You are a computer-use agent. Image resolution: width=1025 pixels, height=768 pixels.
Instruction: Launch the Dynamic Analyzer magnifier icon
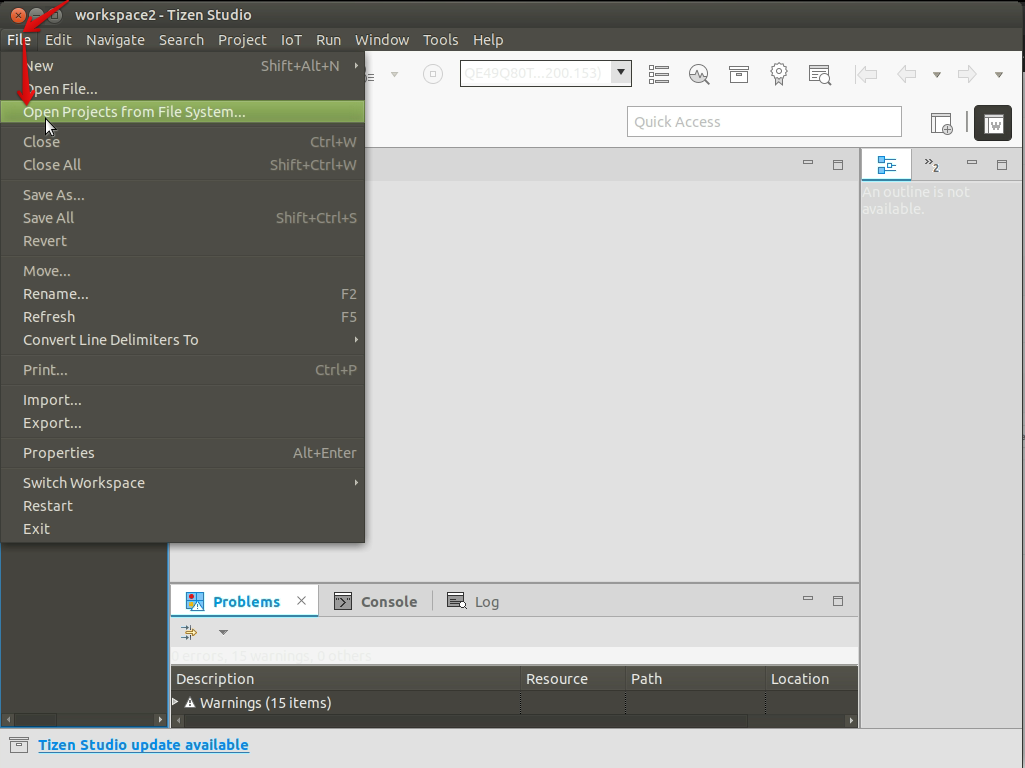699,75
